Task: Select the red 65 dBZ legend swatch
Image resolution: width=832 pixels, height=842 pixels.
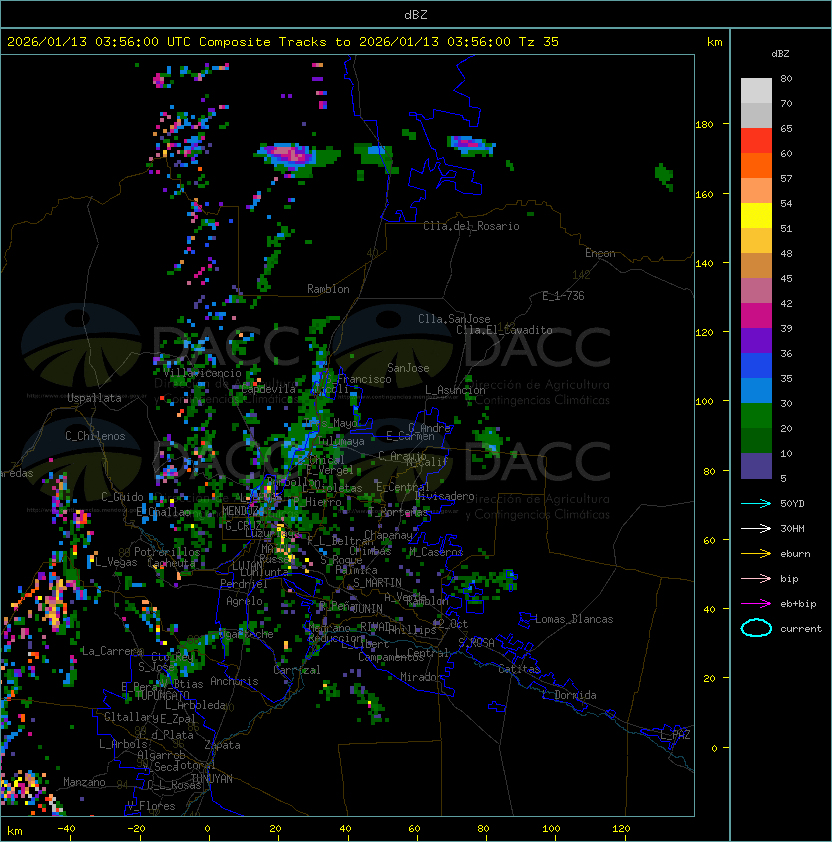Action: point(756,141)
